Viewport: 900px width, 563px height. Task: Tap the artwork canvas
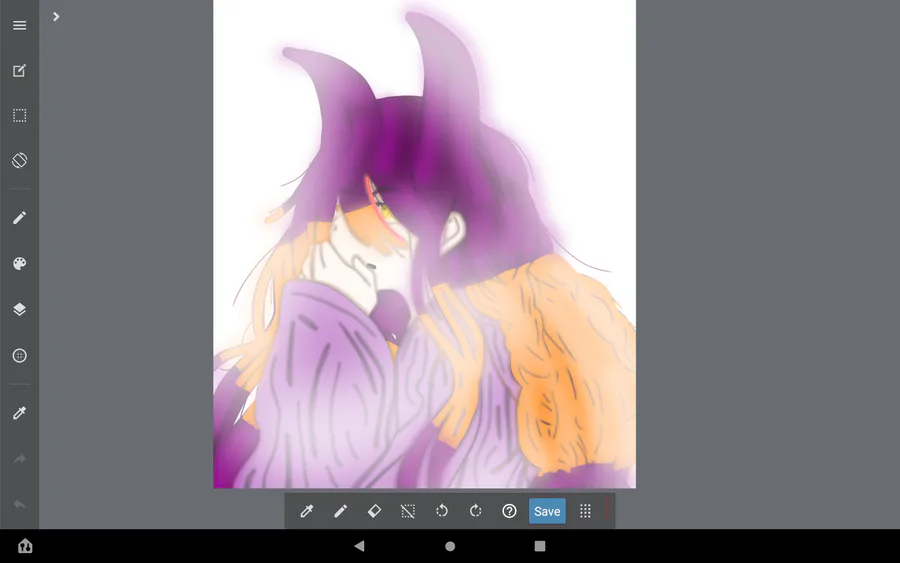point(424,244)
